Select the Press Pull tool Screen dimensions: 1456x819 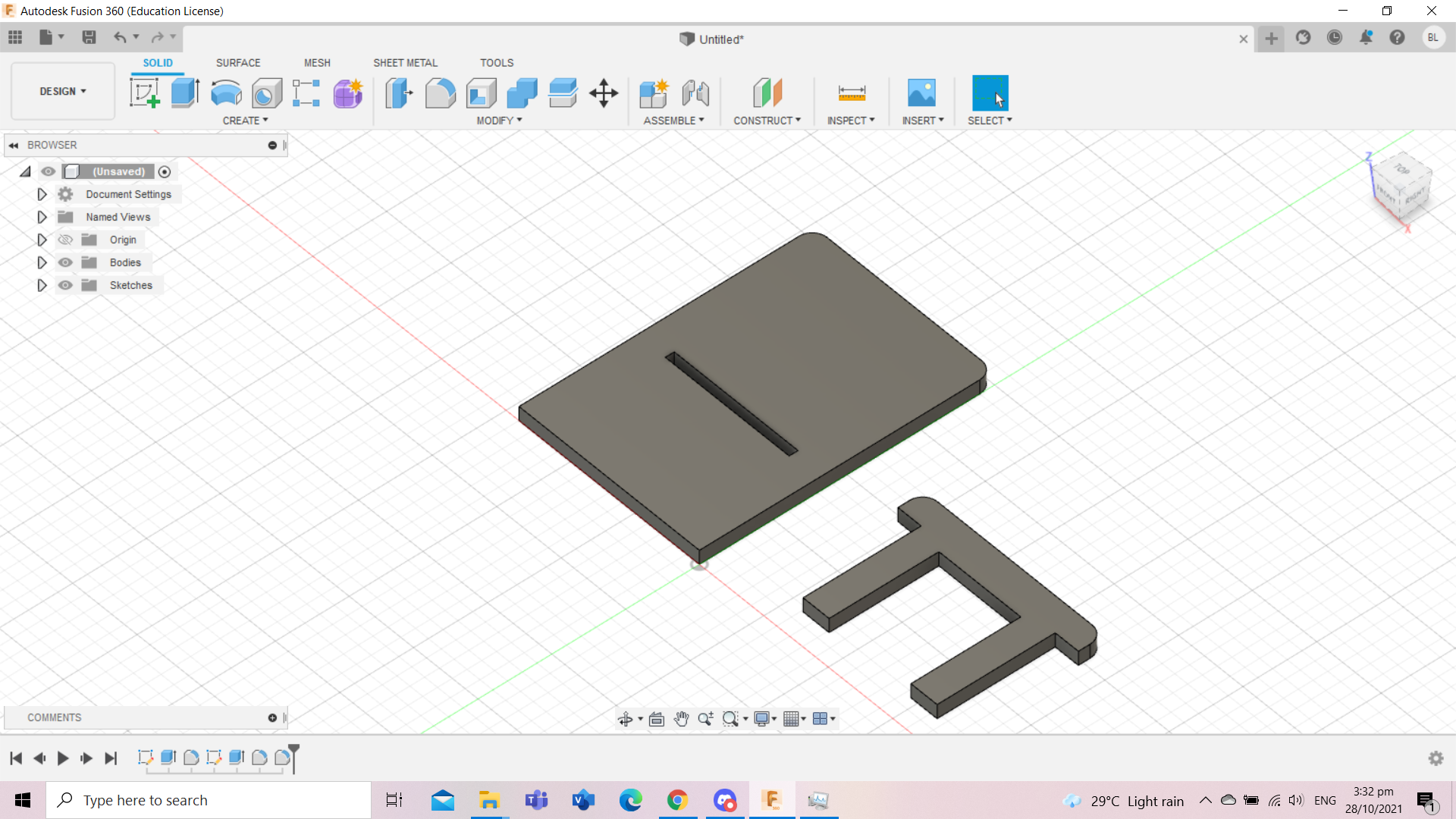(x=399, y=93)
